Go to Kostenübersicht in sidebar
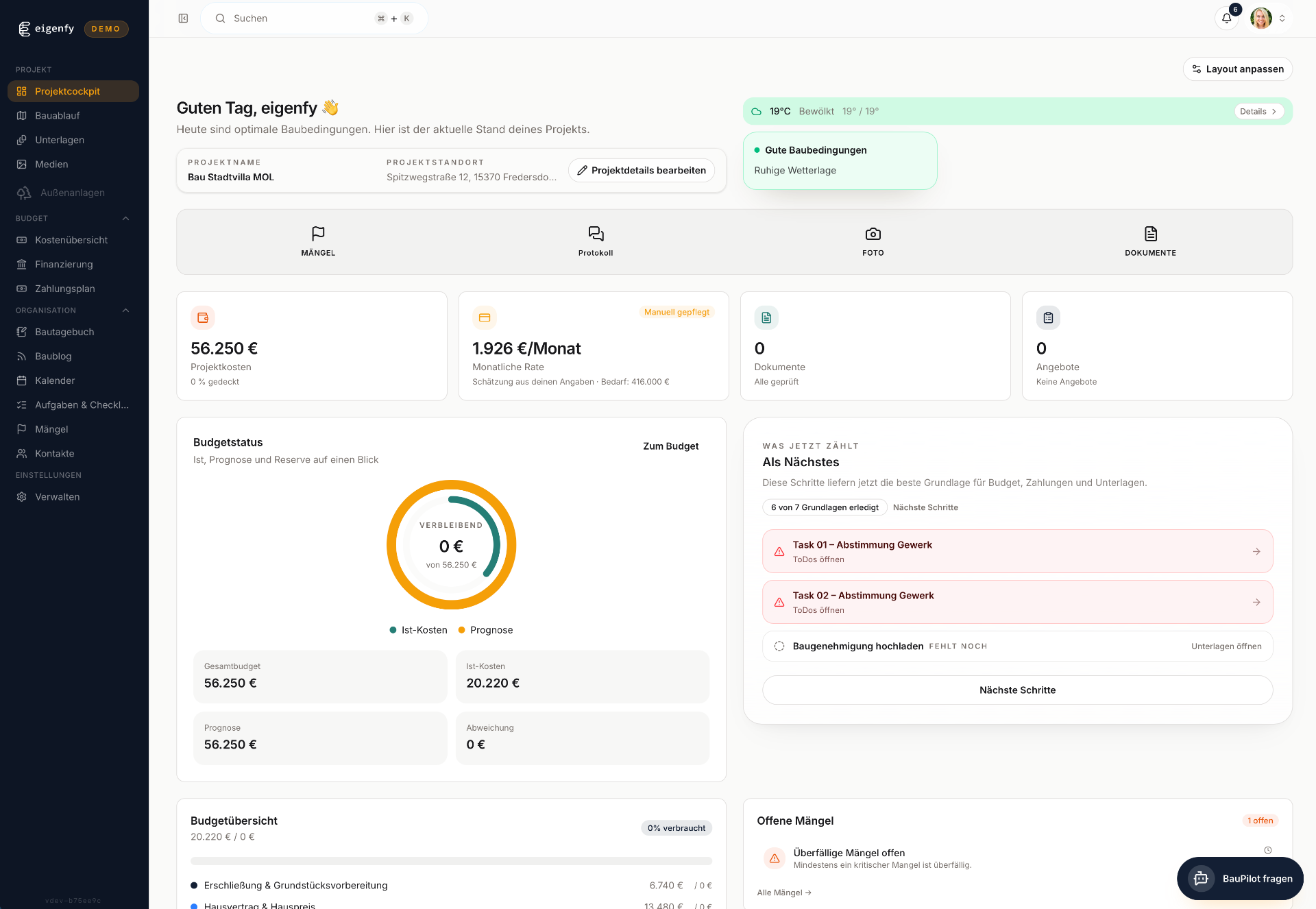The height and width of the screenshot is (909, 1316). [71, 240]
